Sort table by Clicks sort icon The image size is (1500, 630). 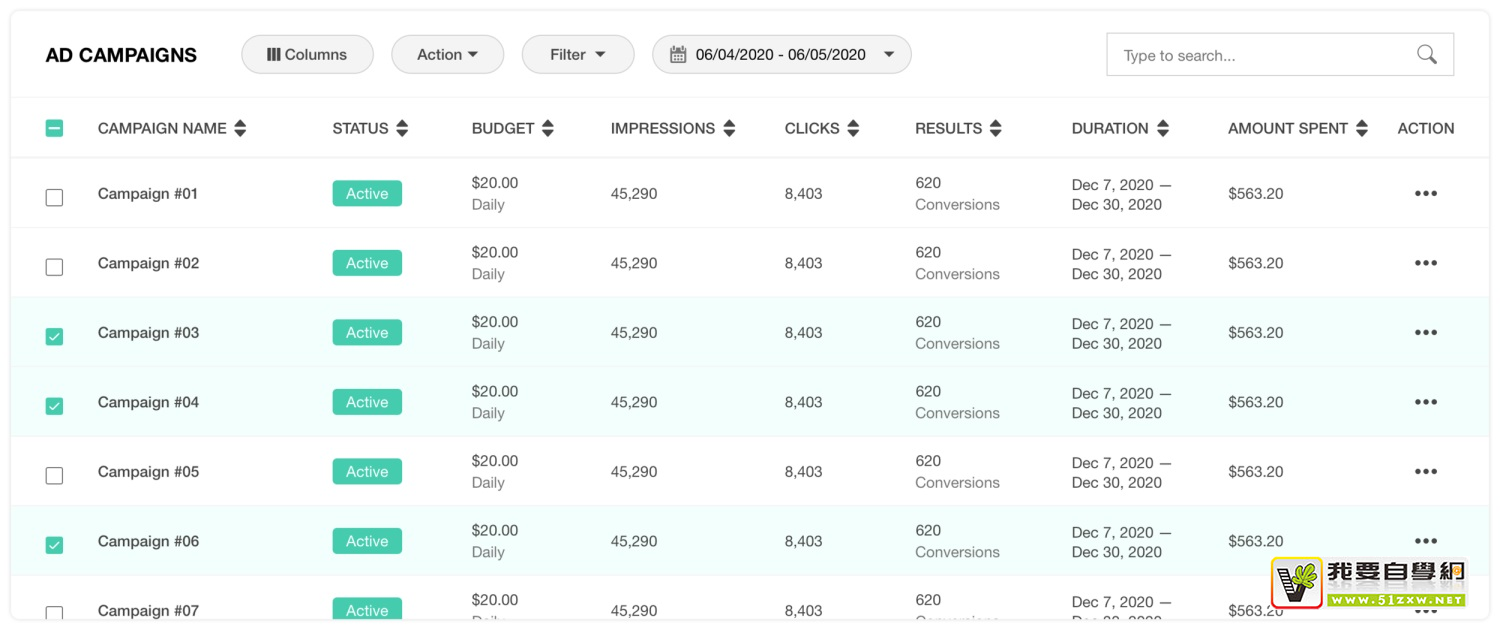pyautogui.click(x=853, y=128)
